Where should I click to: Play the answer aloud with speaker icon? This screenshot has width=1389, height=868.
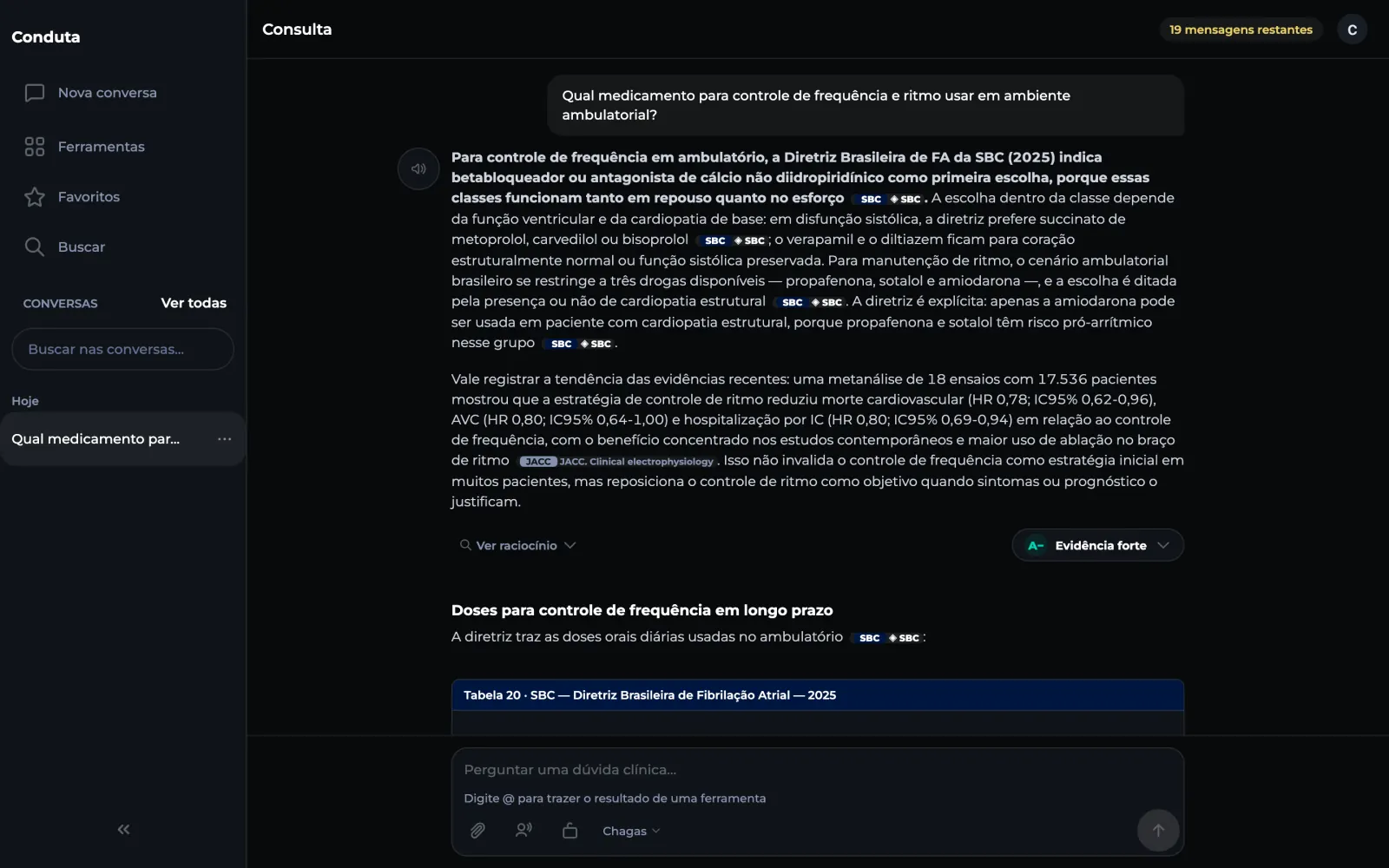click(418, 168)
